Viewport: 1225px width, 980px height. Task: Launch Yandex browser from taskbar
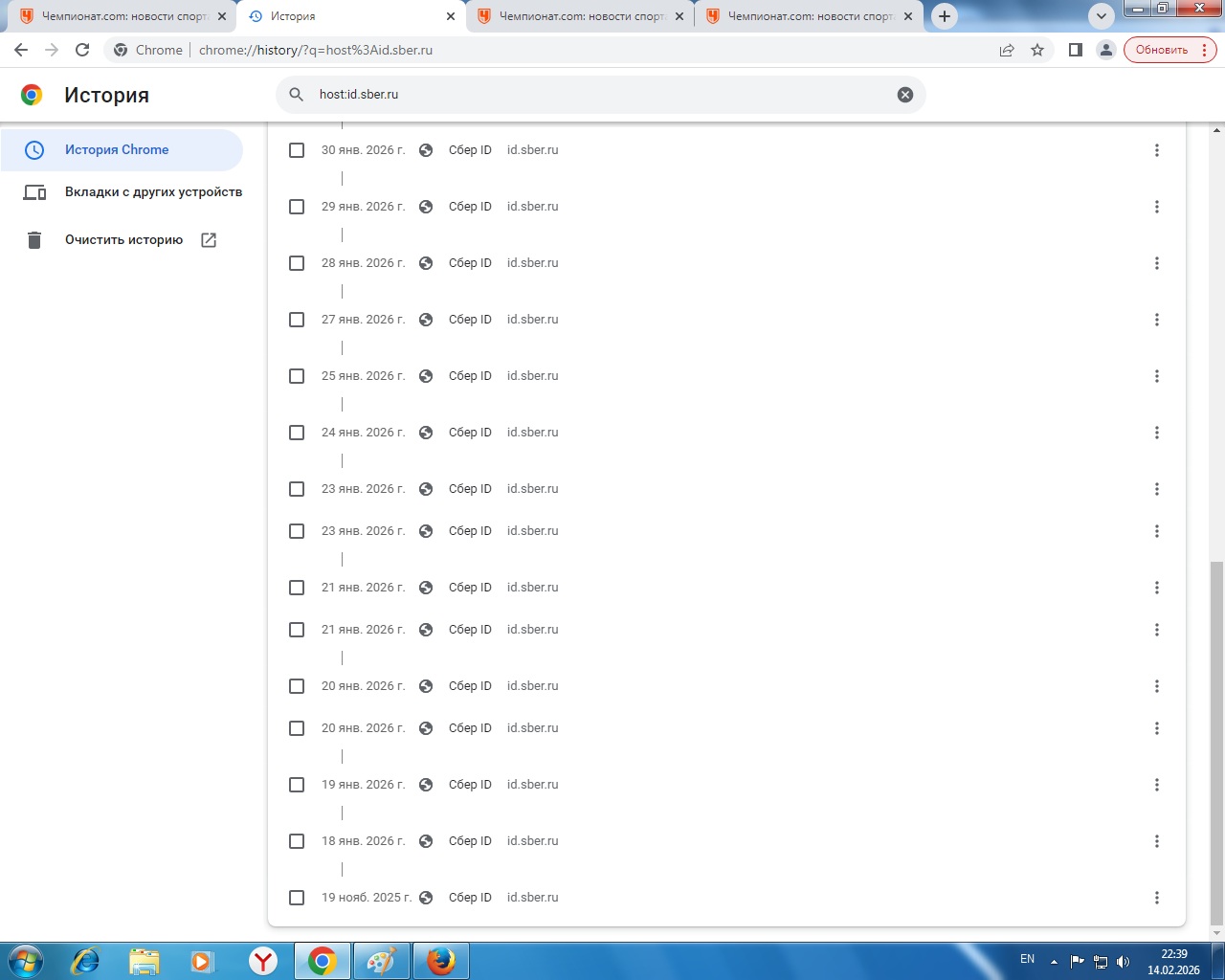click(x=263, y=961)
